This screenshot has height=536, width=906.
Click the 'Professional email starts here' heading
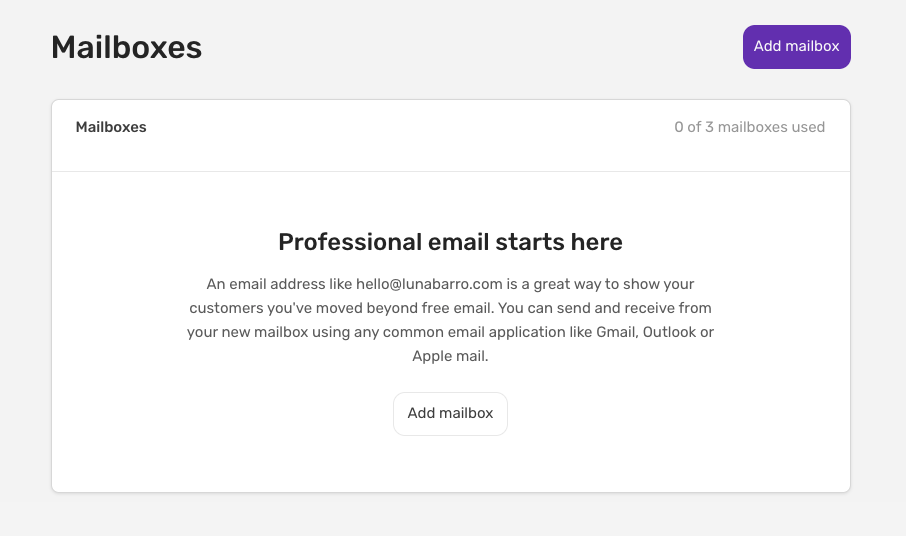[x=450, y=242]
